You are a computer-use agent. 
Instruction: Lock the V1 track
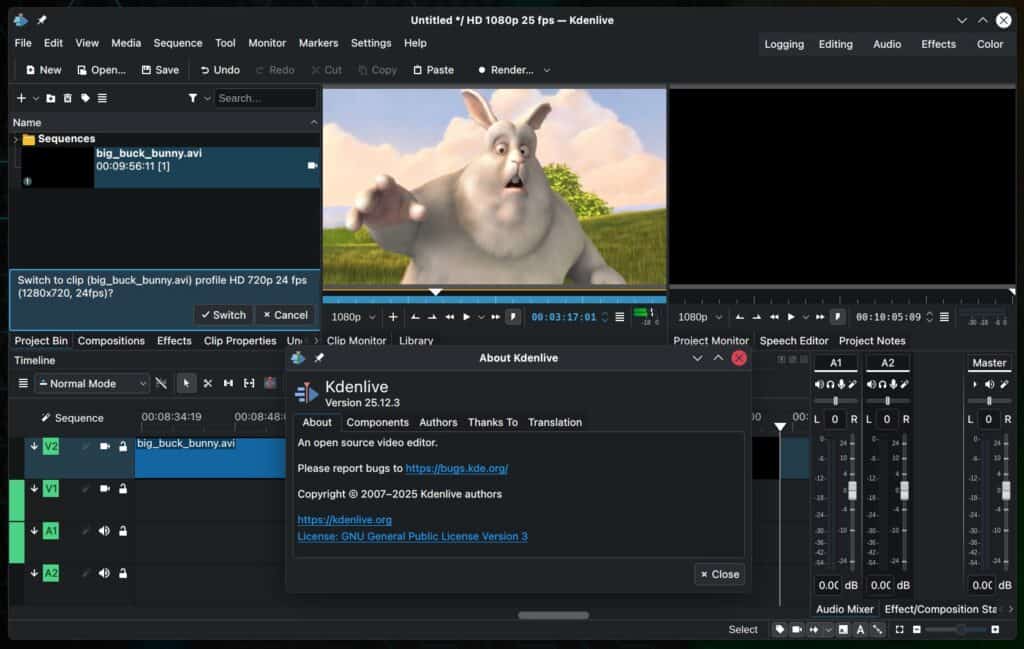point(123,489)
